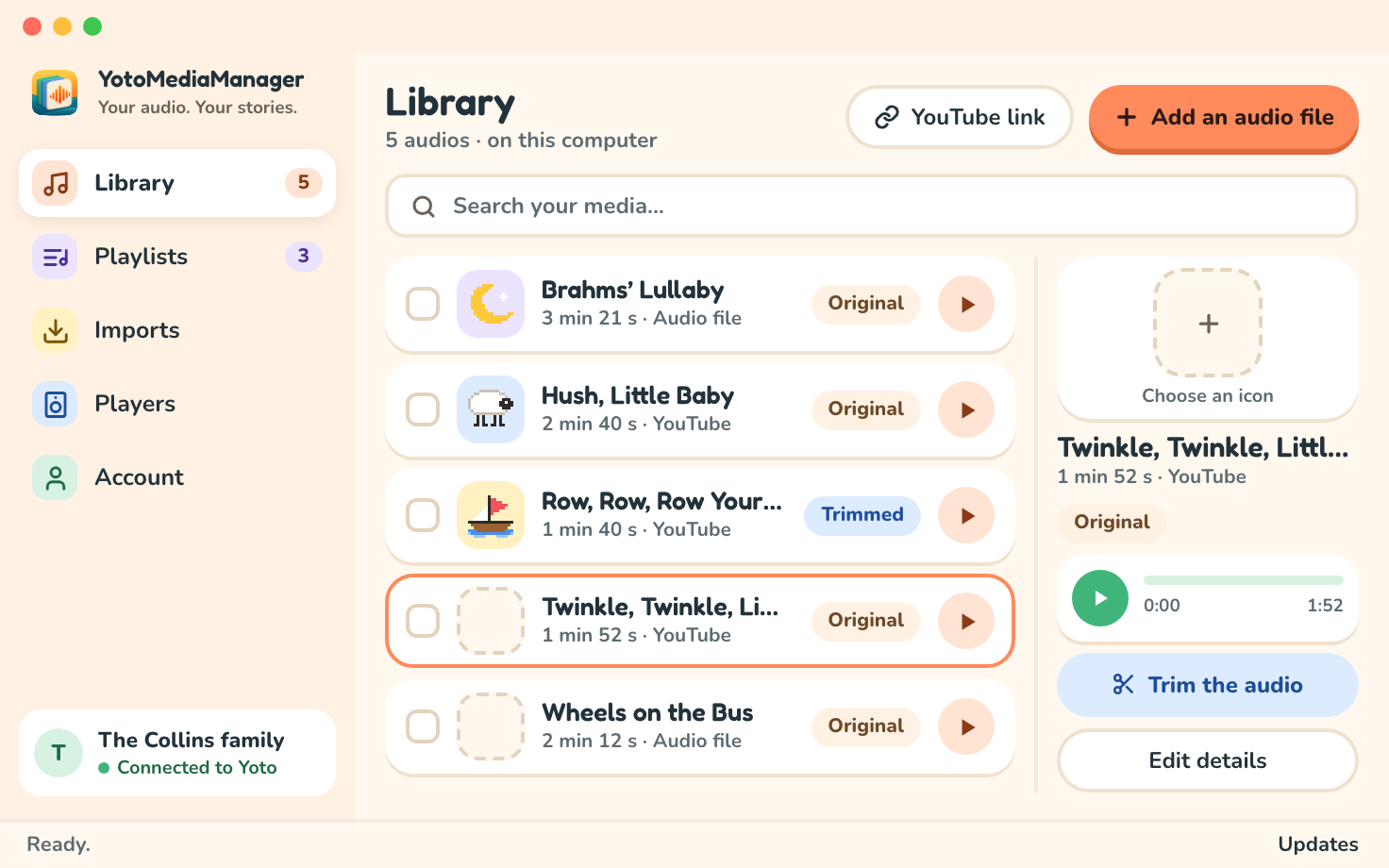Click the Trimmed tag on Row, Row, Row

point(862,515)
